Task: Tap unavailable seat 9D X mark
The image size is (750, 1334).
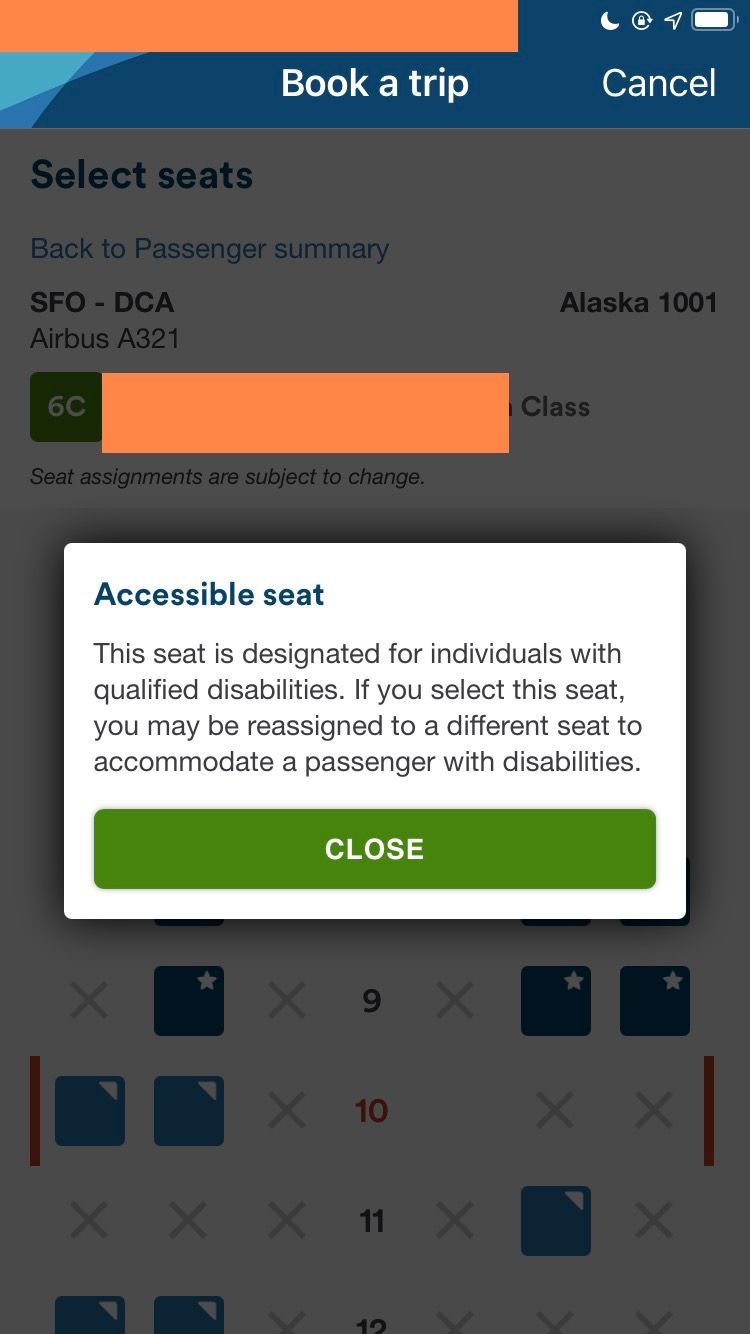Action: [455, 1000]
